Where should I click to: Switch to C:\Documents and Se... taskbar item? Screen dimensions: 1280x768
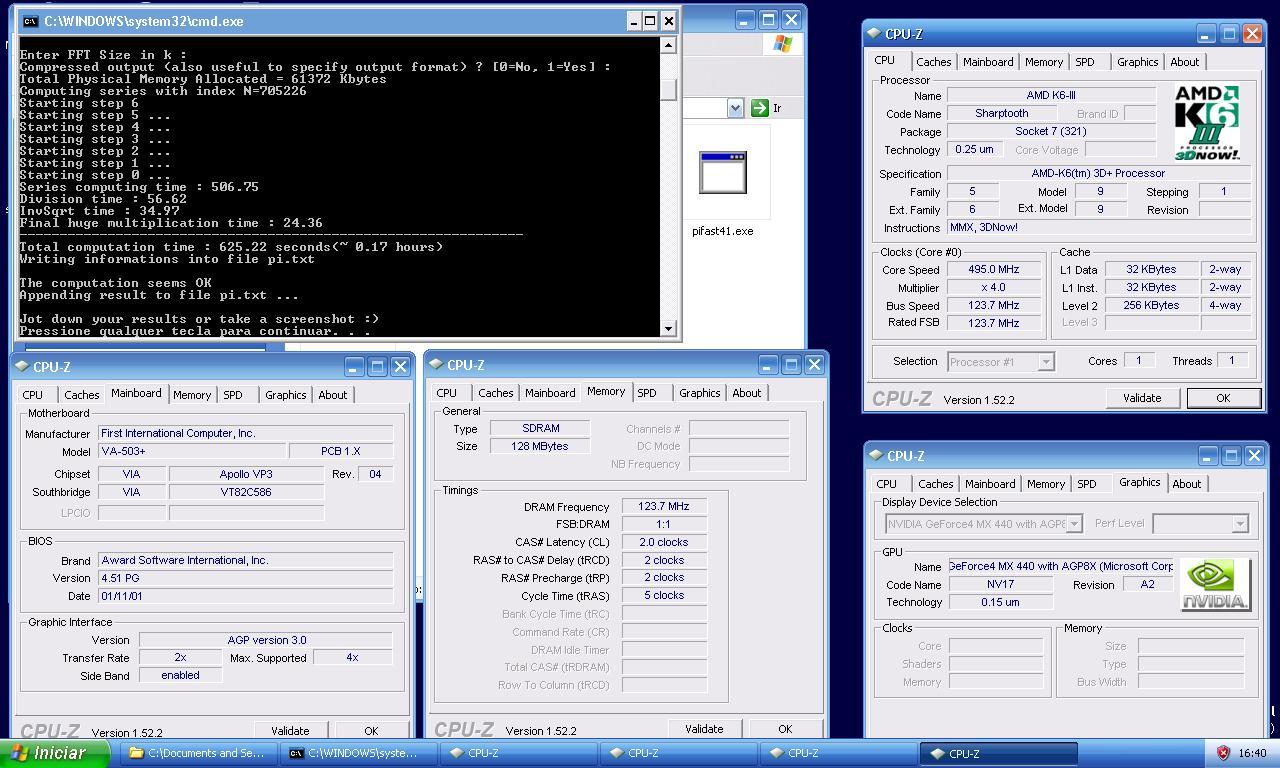[198, 753]
